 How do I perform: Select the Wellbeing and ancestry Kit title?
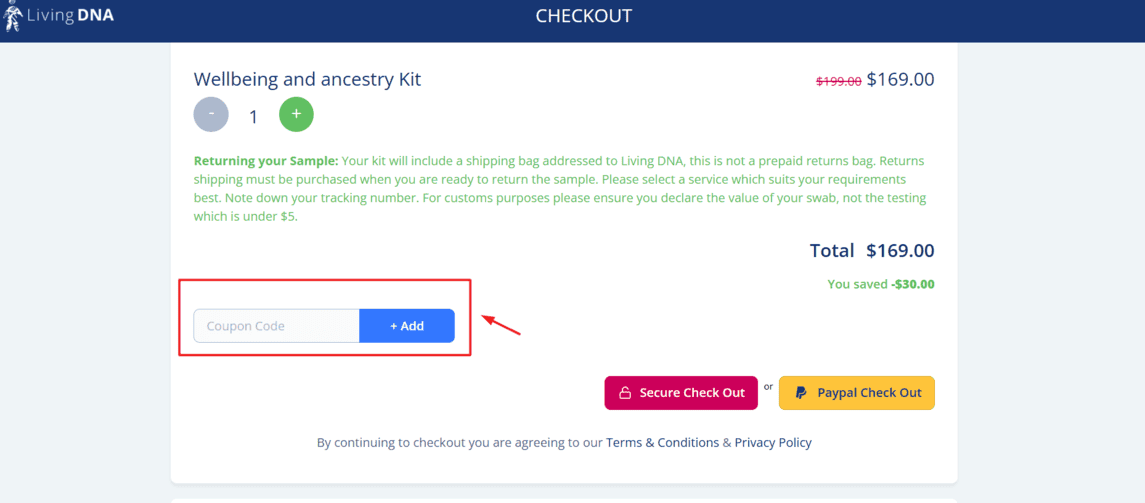coord(307,80)
